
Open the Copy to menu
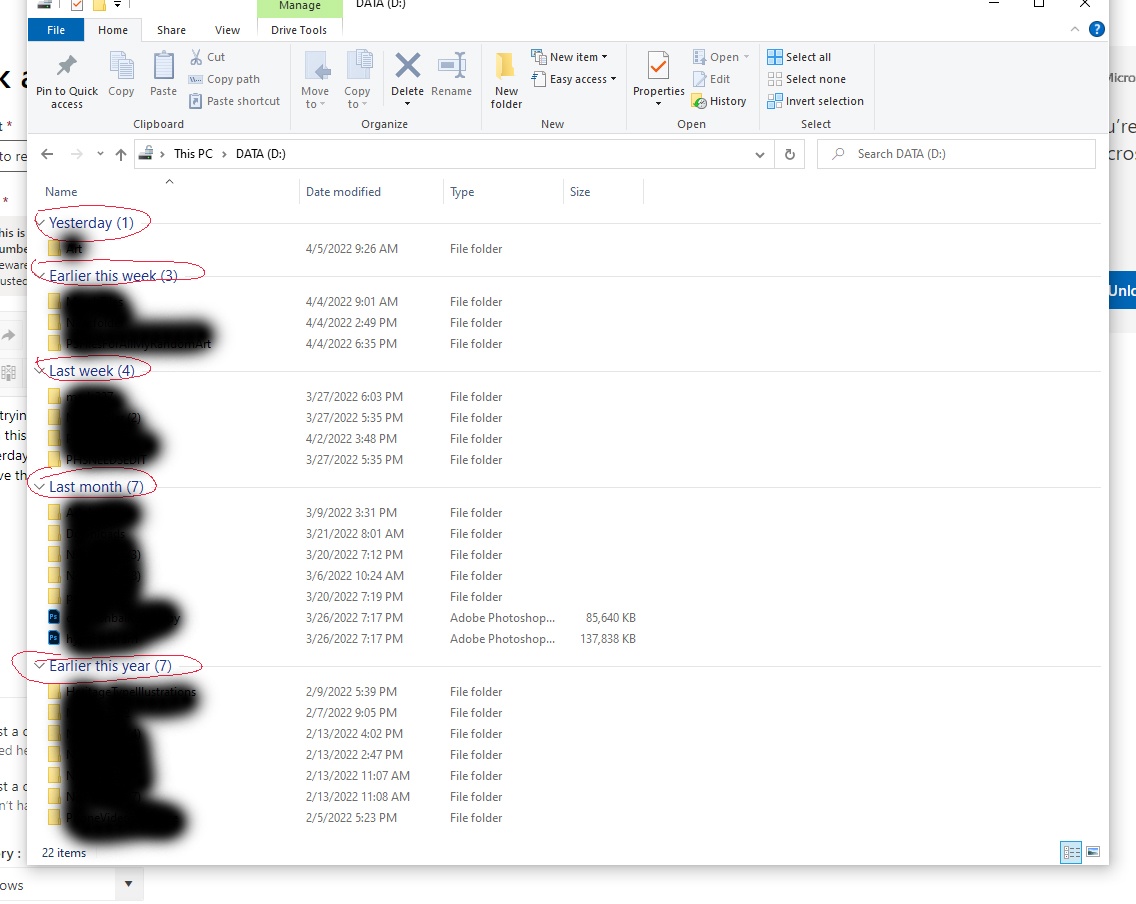[357, 80]
